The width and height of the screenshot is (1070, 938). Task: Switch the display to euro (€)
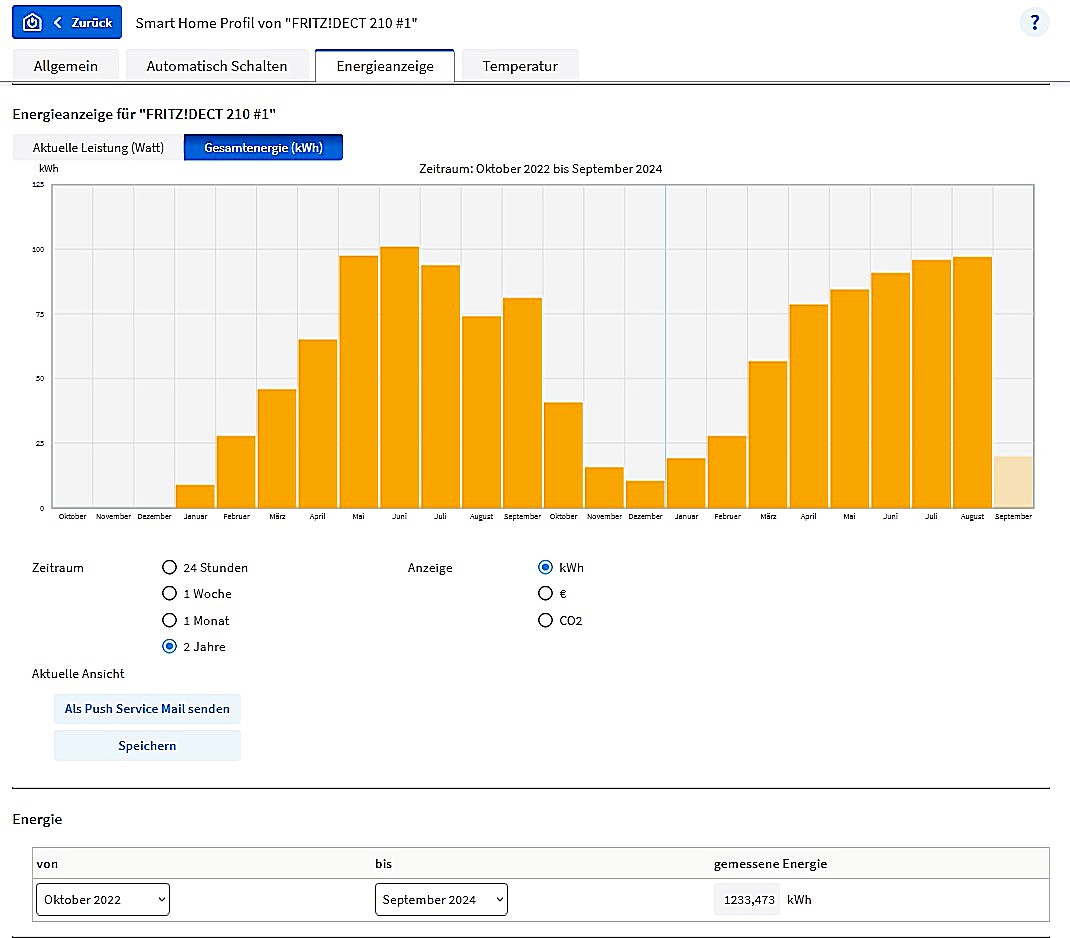545,593
